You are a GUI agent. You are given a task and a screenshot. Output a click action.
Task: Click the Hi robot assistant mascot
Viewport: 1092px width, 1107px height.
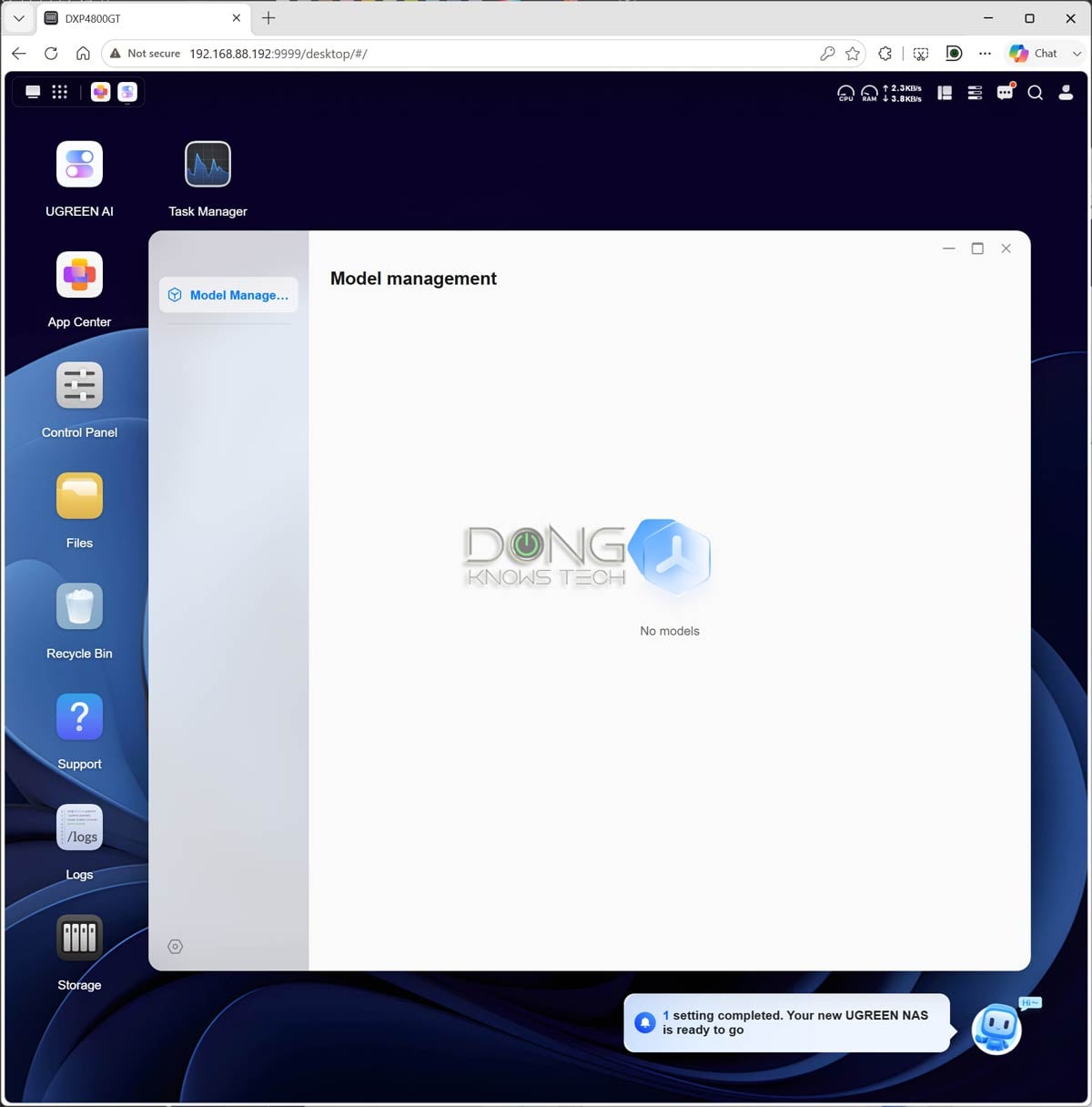tap(997, 1029)
